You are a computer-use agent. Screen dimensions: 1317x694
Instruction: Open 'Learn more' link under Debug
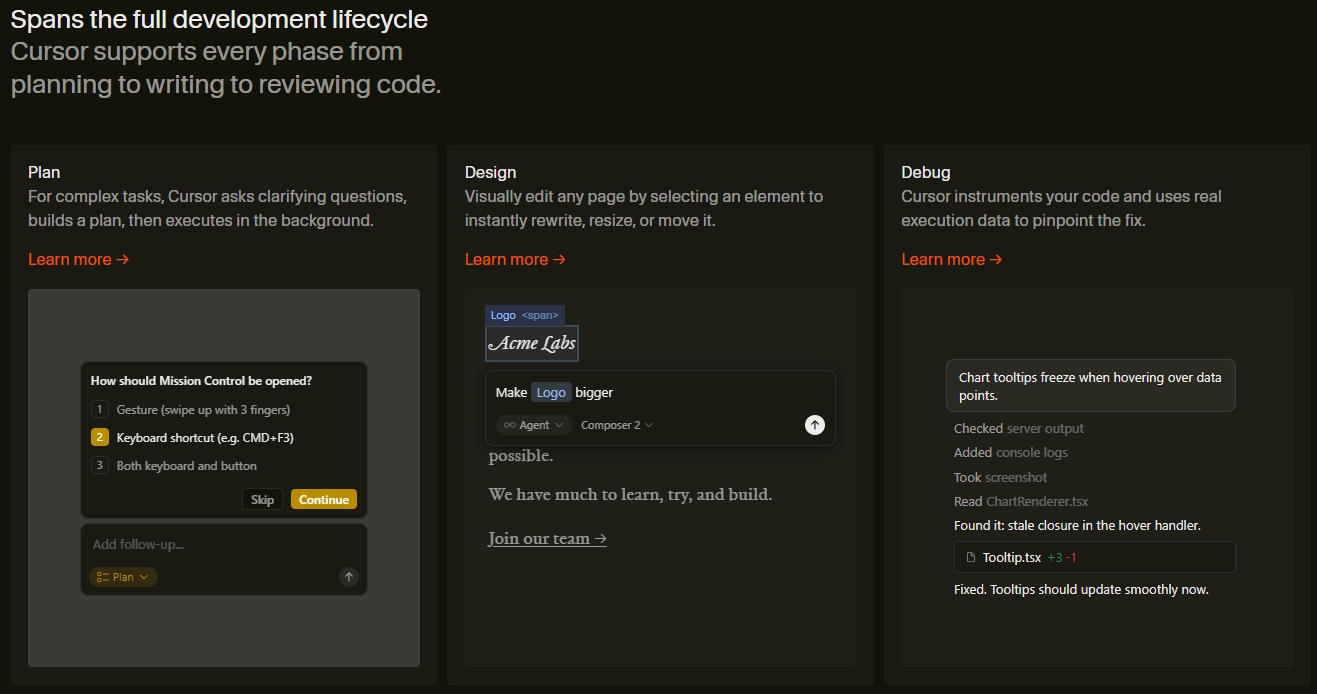pyautogui.click(x=951, y=259)
